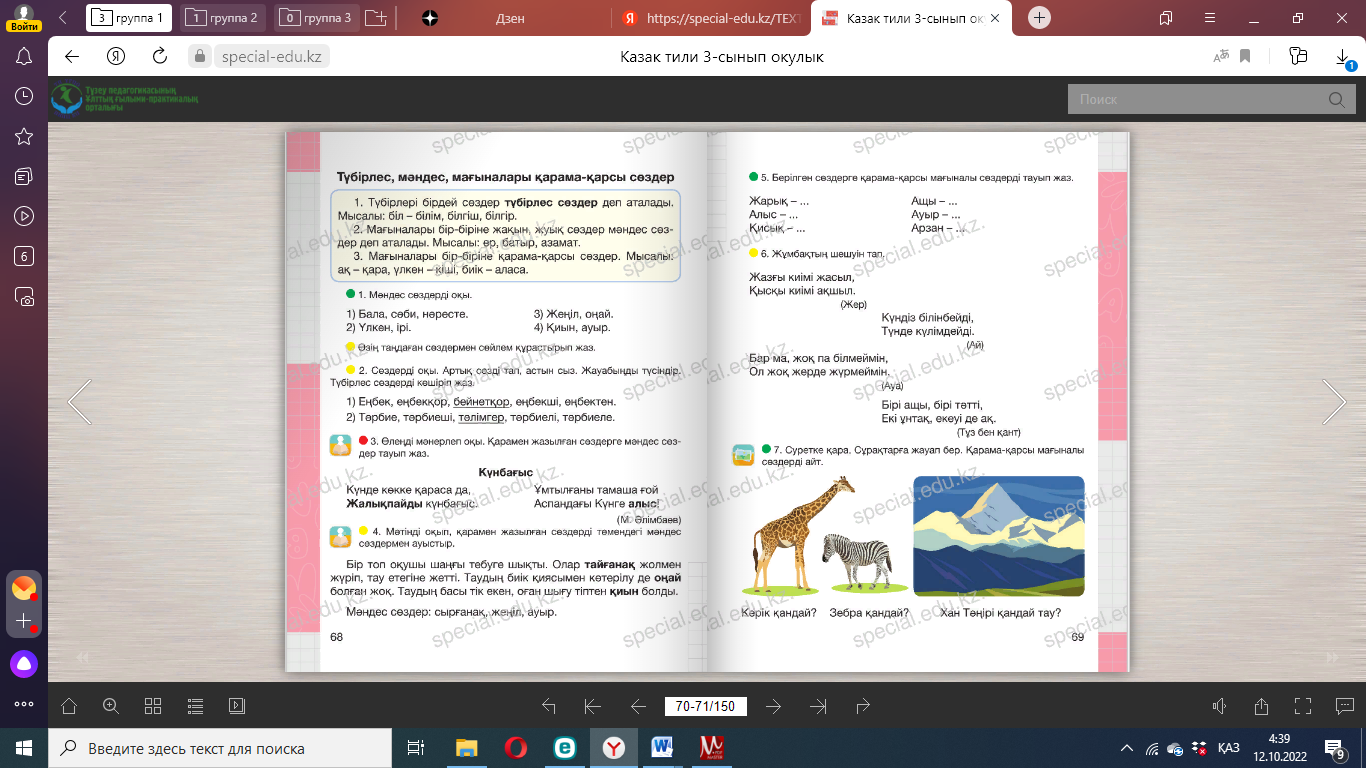Switch input language КАЗ
Screen dimensions: 1366x768
pyautogui.click(x=1230, y=748)
